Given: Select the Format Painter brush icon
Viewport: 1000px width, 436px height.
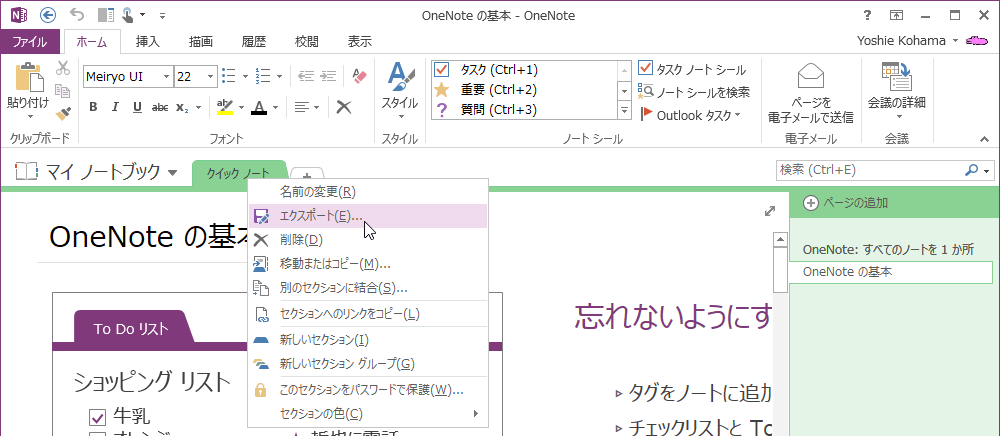Looking at the screenshot, I should click(x=62, y=113).
